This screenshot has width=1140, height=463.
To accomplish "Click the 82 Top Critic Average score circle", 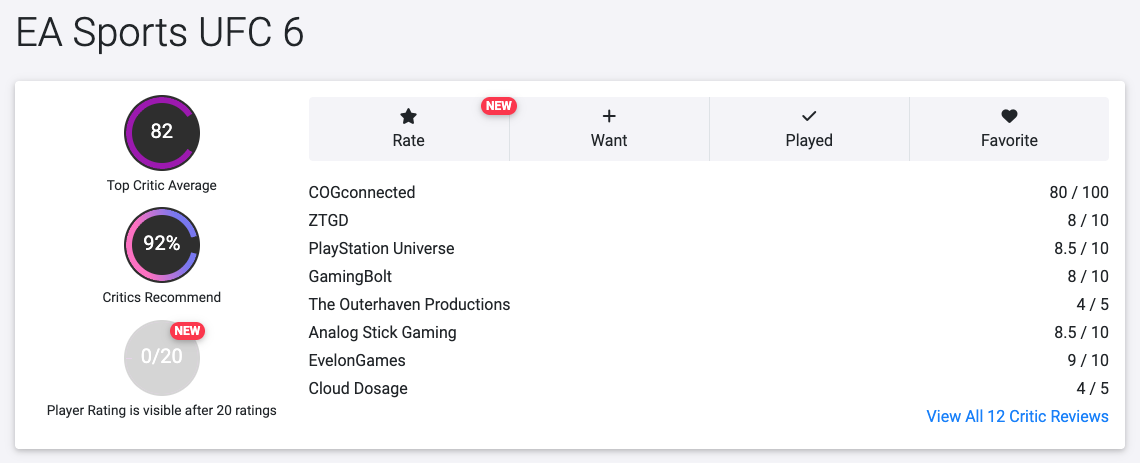I will click(x=161, y=132).
